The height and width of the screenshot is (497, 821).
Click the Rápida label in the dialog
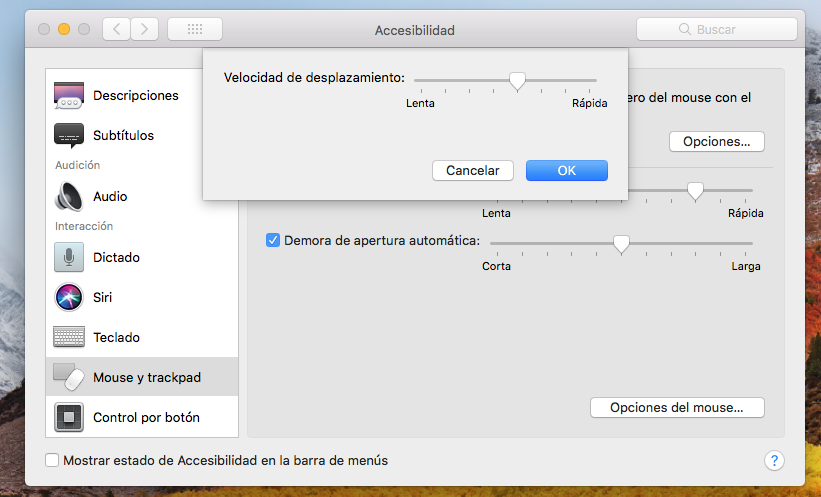[x=590, y=103]
